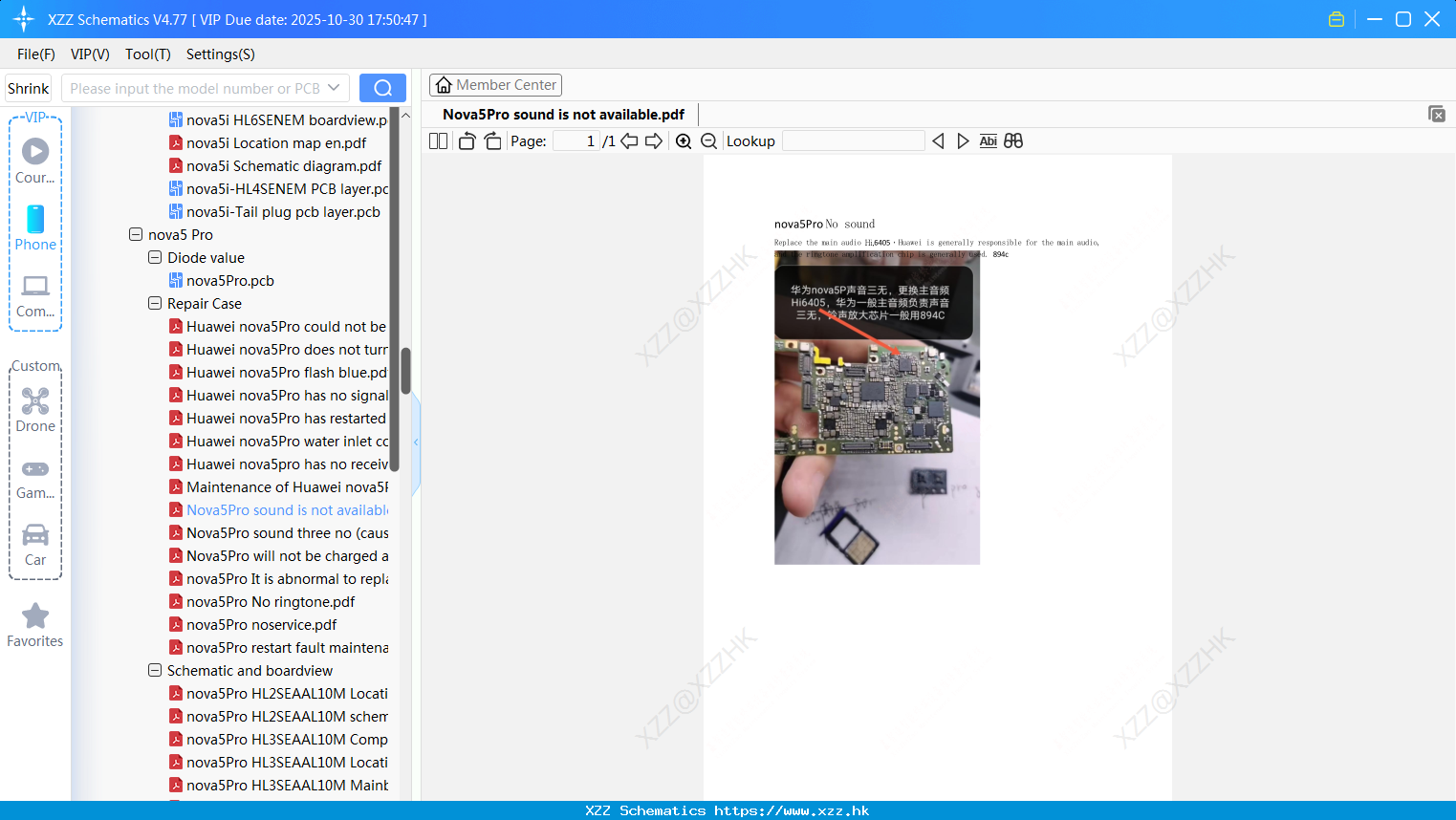1456x820 pixels.
Task: Open nova5i Schematic diagram.pdf
Action: click(284, 165)
